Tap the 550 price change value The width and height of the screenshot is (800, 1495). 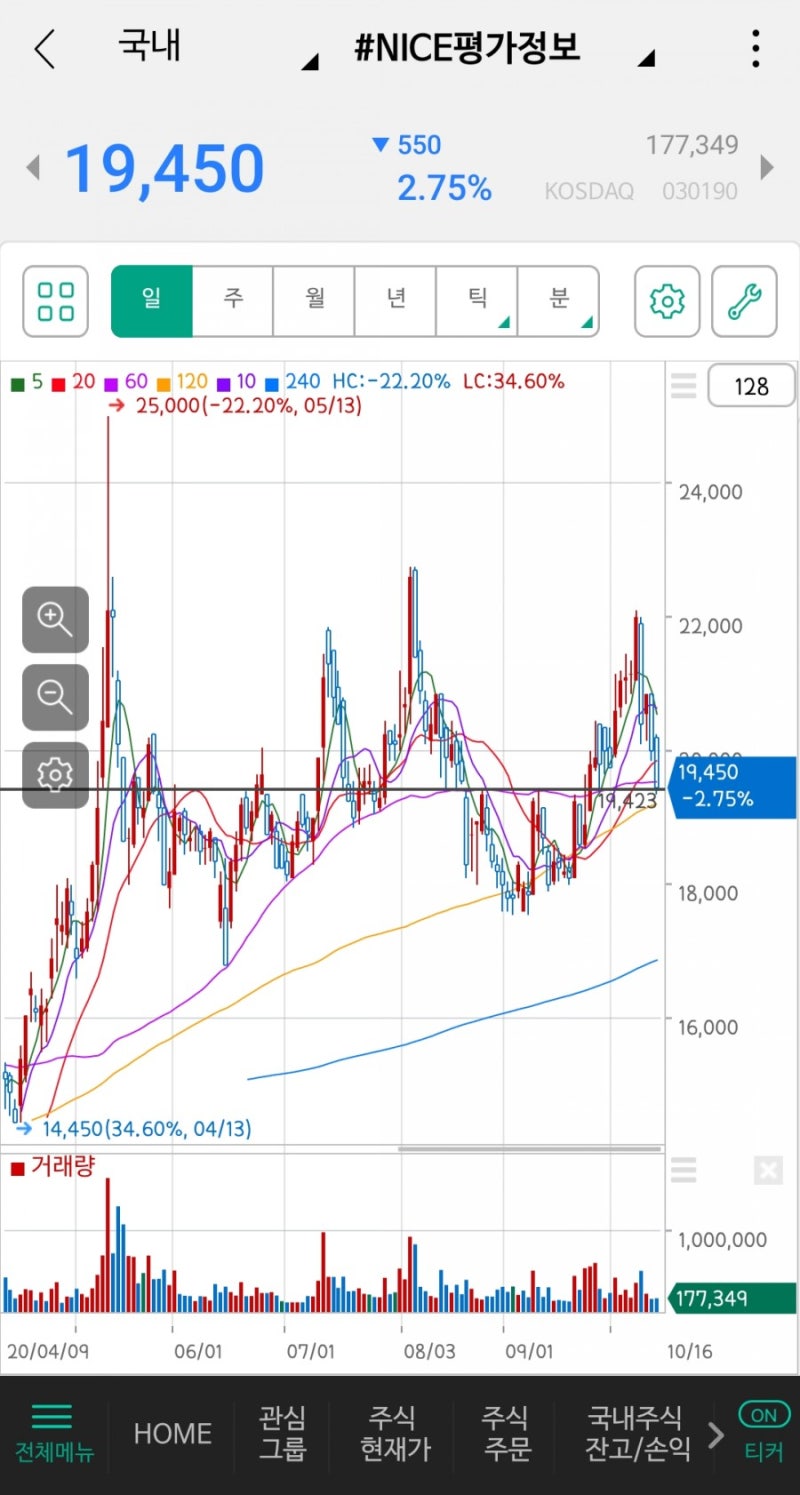[x=419, y=145]
